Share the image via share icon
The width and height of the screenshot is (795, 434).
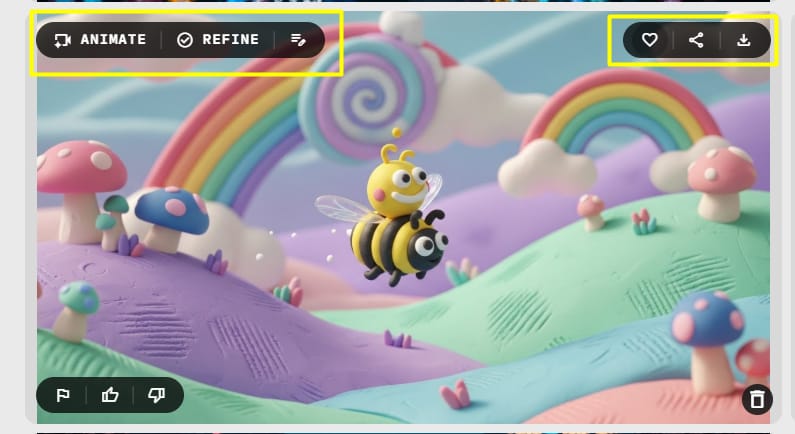696,40
